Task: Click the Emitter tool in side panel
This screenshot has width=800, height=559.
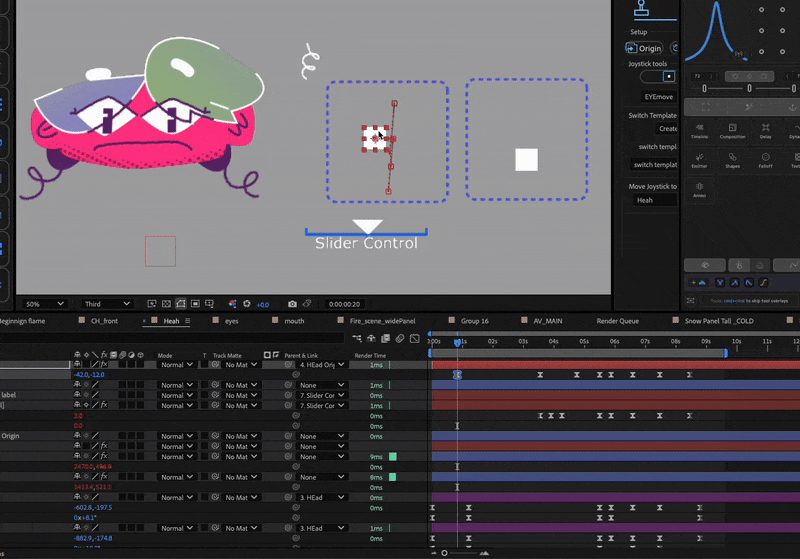Action: (699, 160)
